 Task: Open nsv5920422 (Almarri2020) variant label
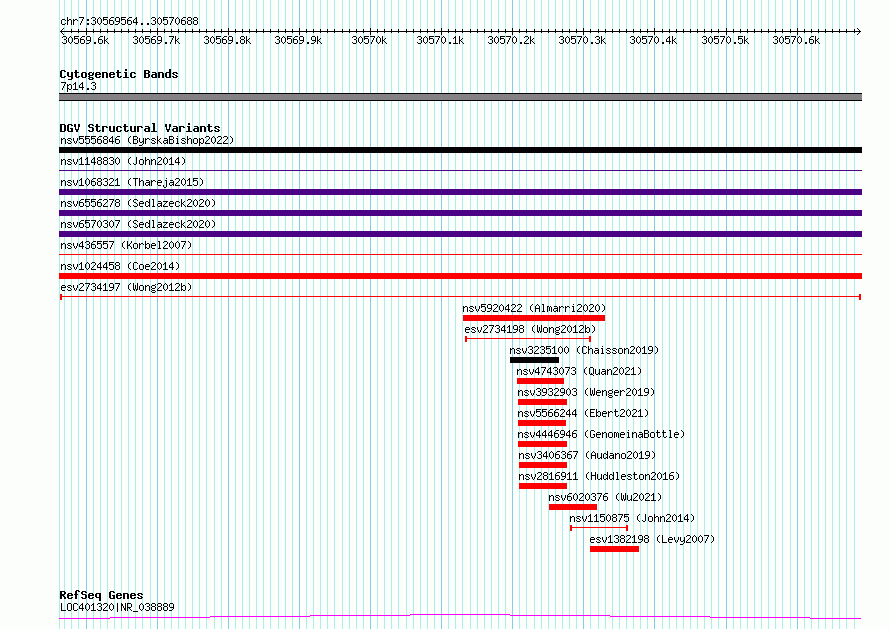click(534, 308)
